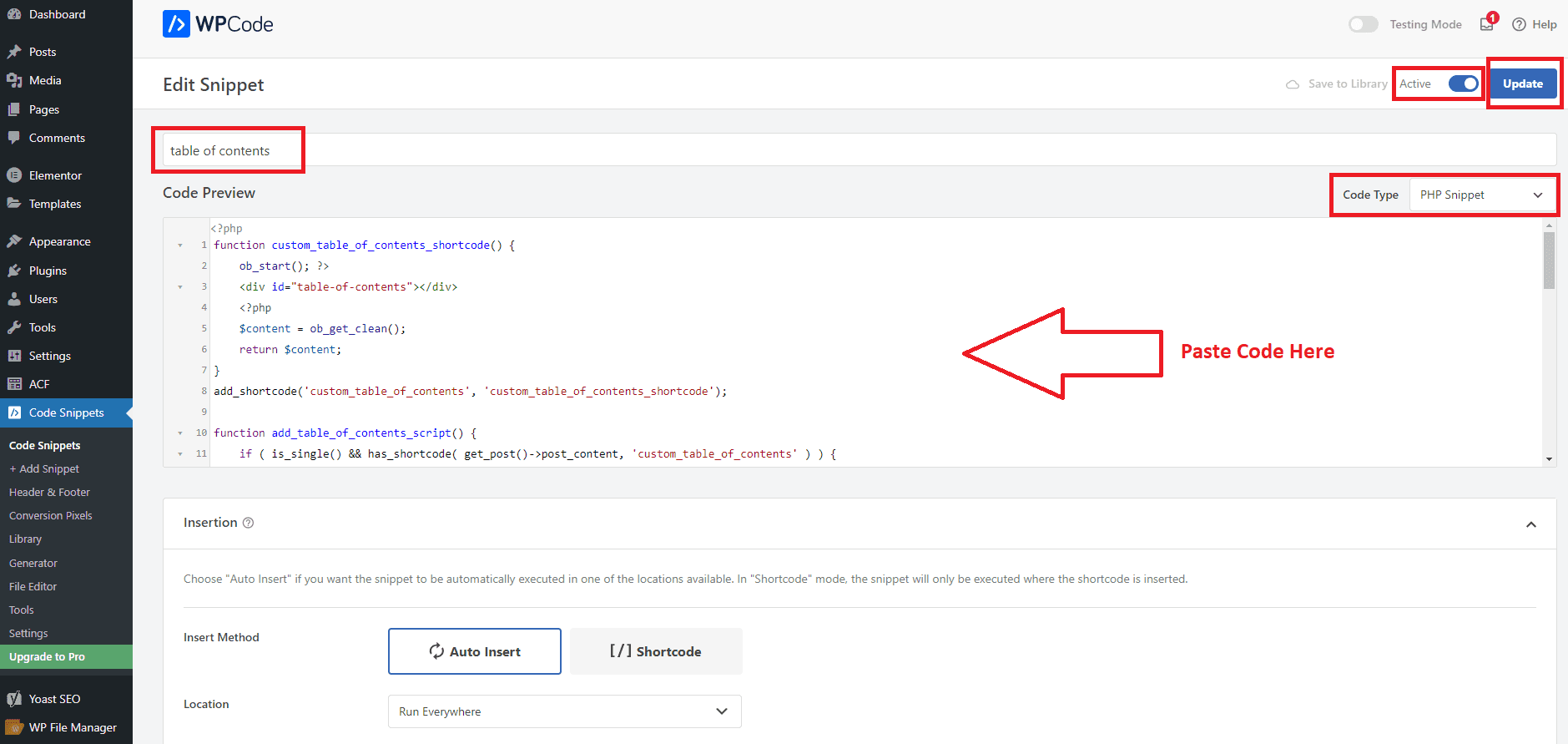Click 'ob_start(); ?>' code line
The image size is (1568, 744).
click(284, 266)
